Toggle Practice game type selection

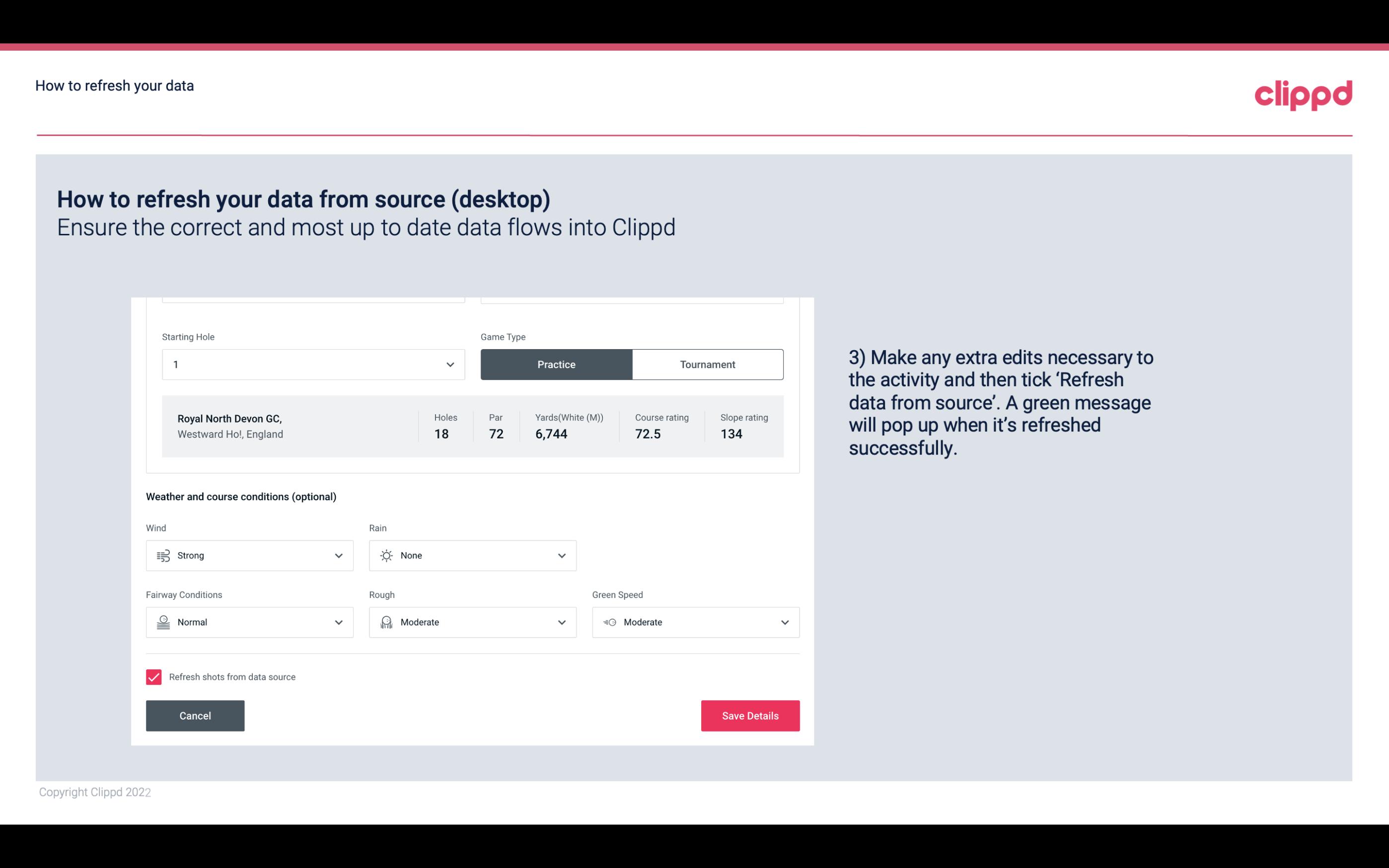pyautogui.click(x=556, y=364)
